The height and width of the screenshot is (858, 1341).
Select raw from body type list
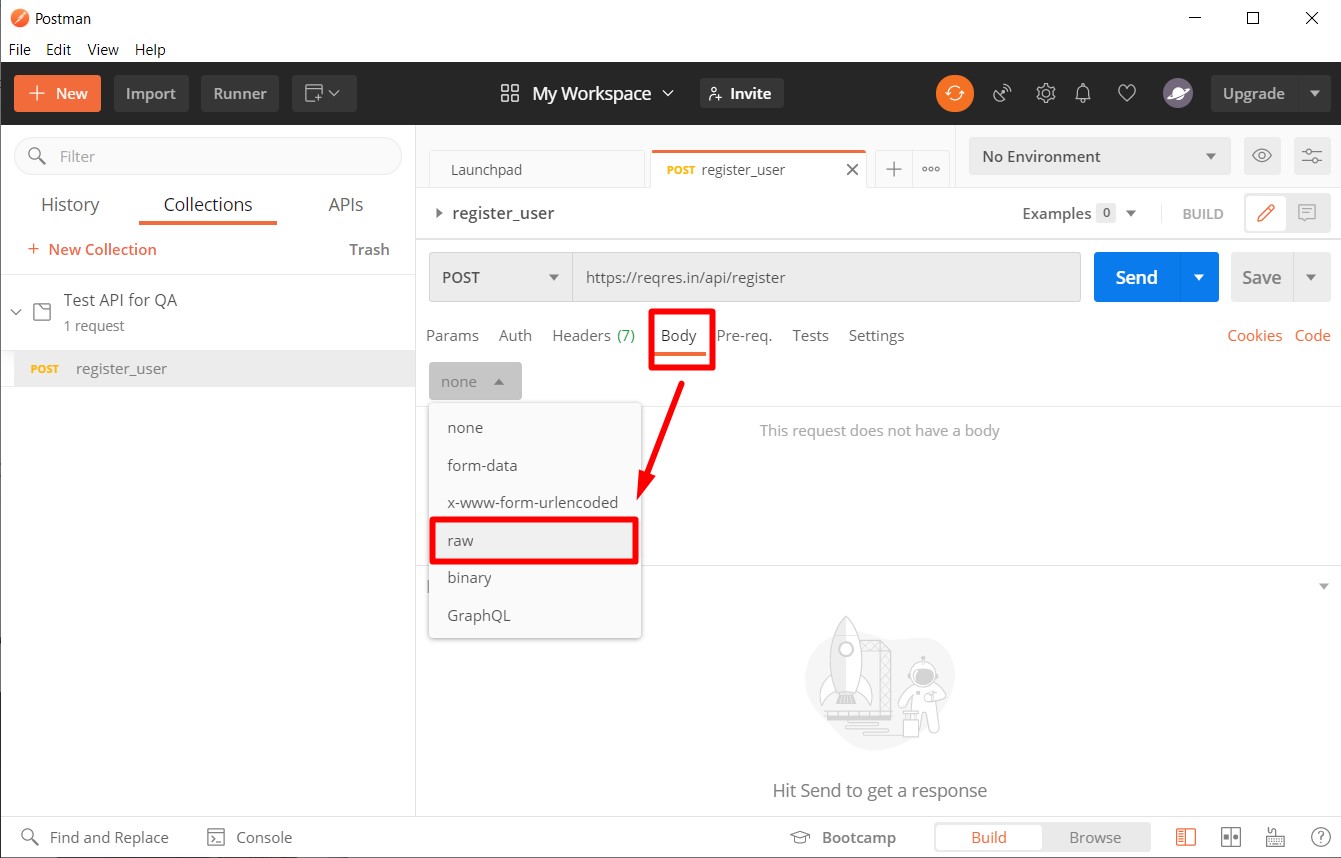tap(534, 540)
